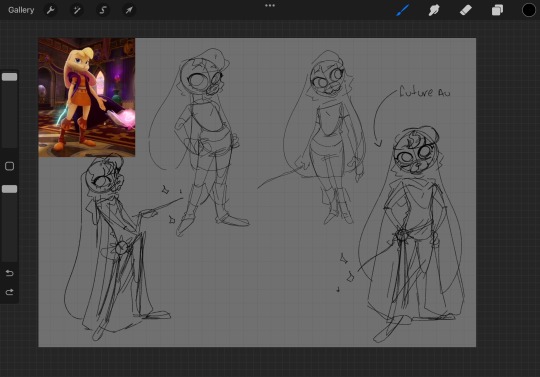540x377 pixels.
Task: Return to the Gallery
Action: click(21, 10)
